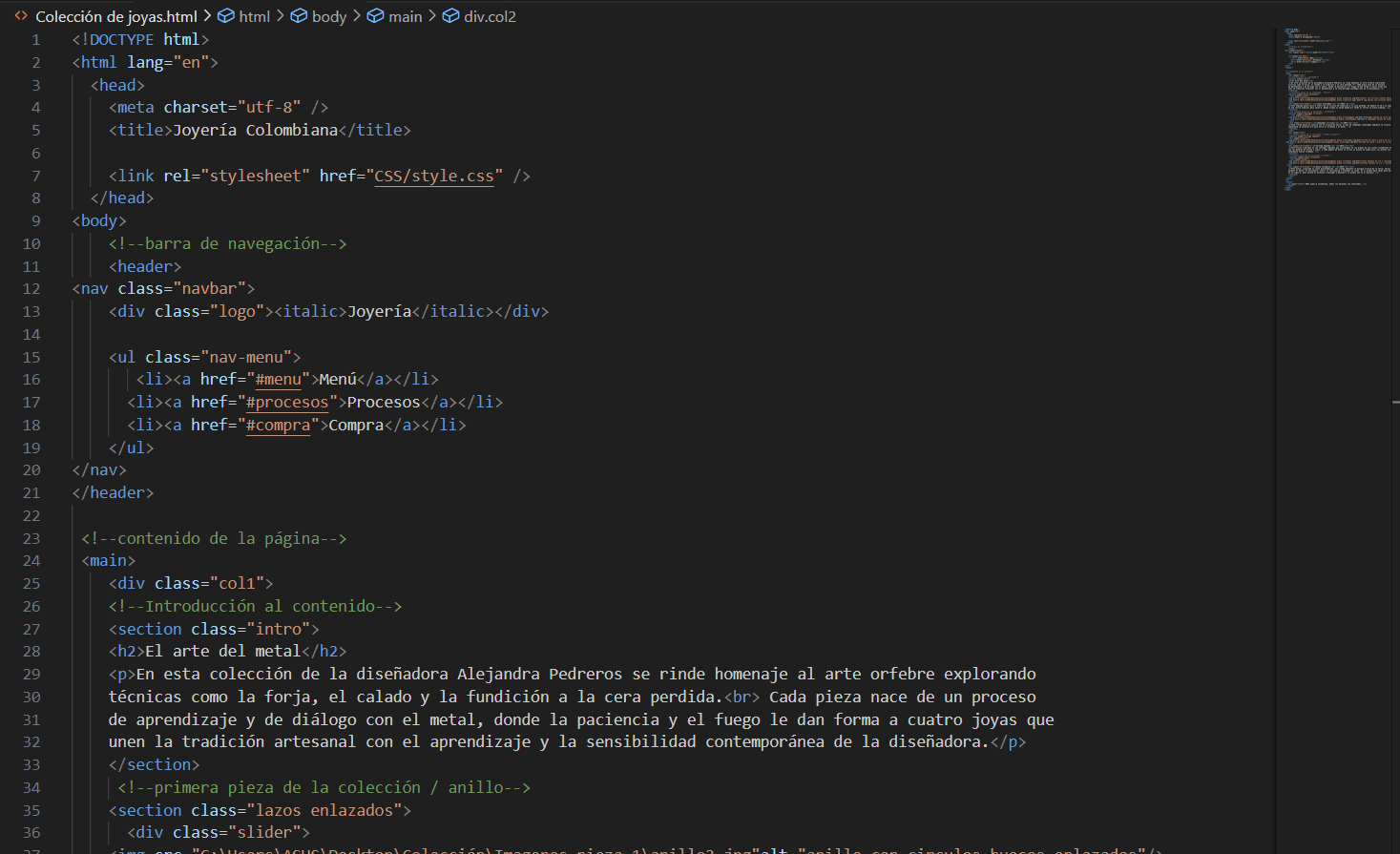Viewport: 1400px width, 854px height.
Task: Click the class="intro" attribute
Action: click(251, 629)
